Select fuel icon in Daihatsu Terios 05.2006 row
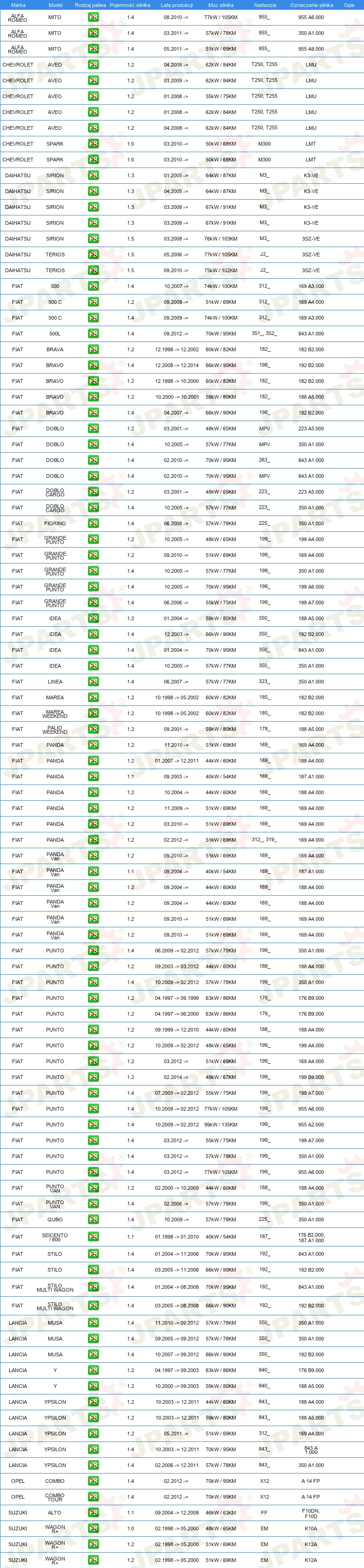Image resolution: width=364 pixels, height=1568 pixels. point(93,255)
